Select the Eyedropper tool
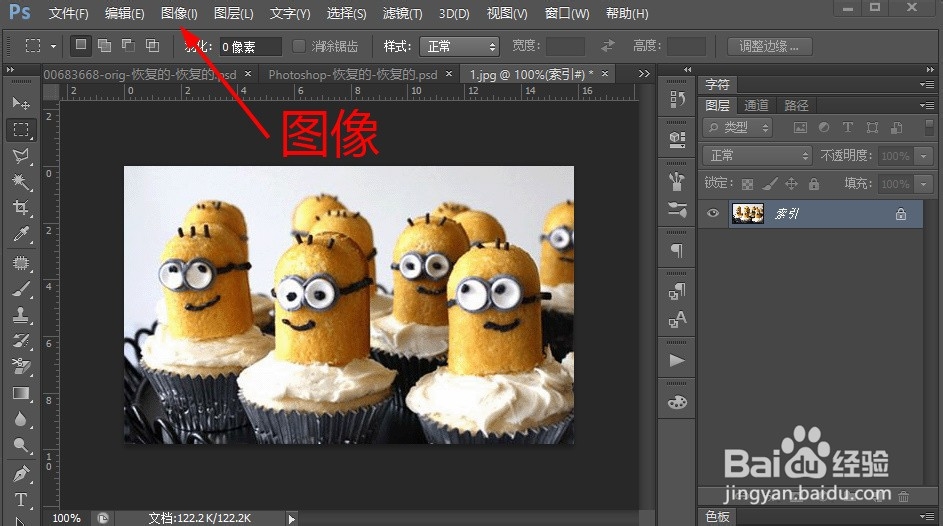 click(21, 234)
